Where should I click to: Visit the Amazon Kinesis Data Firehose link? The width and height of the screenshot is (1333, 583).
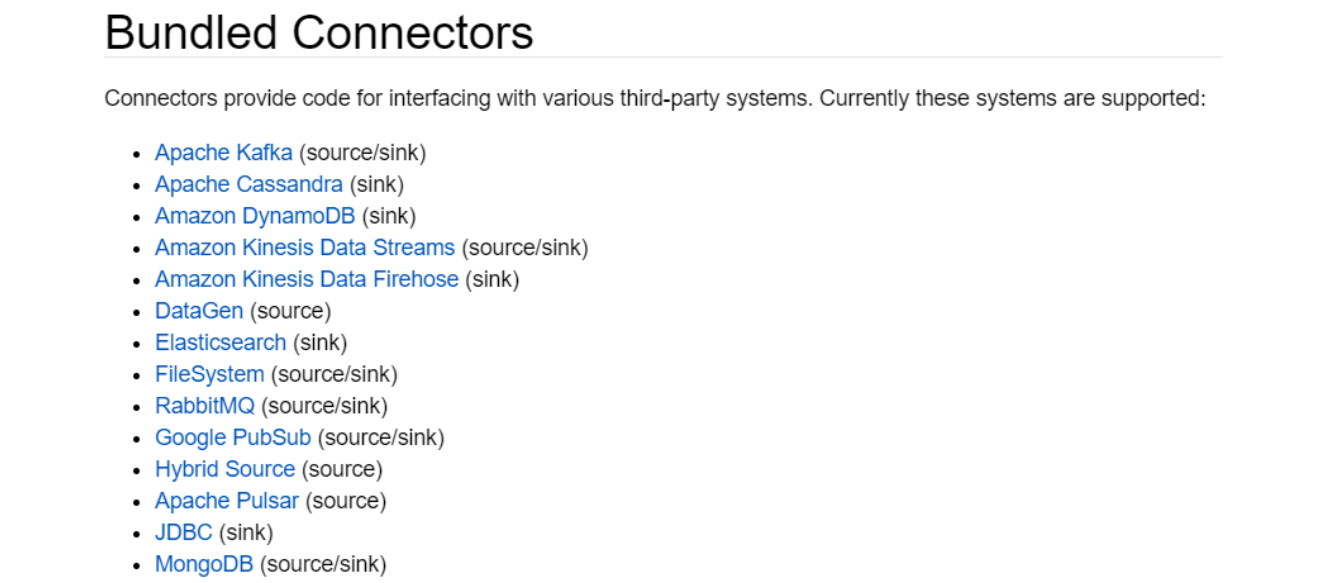coord(307,280)
